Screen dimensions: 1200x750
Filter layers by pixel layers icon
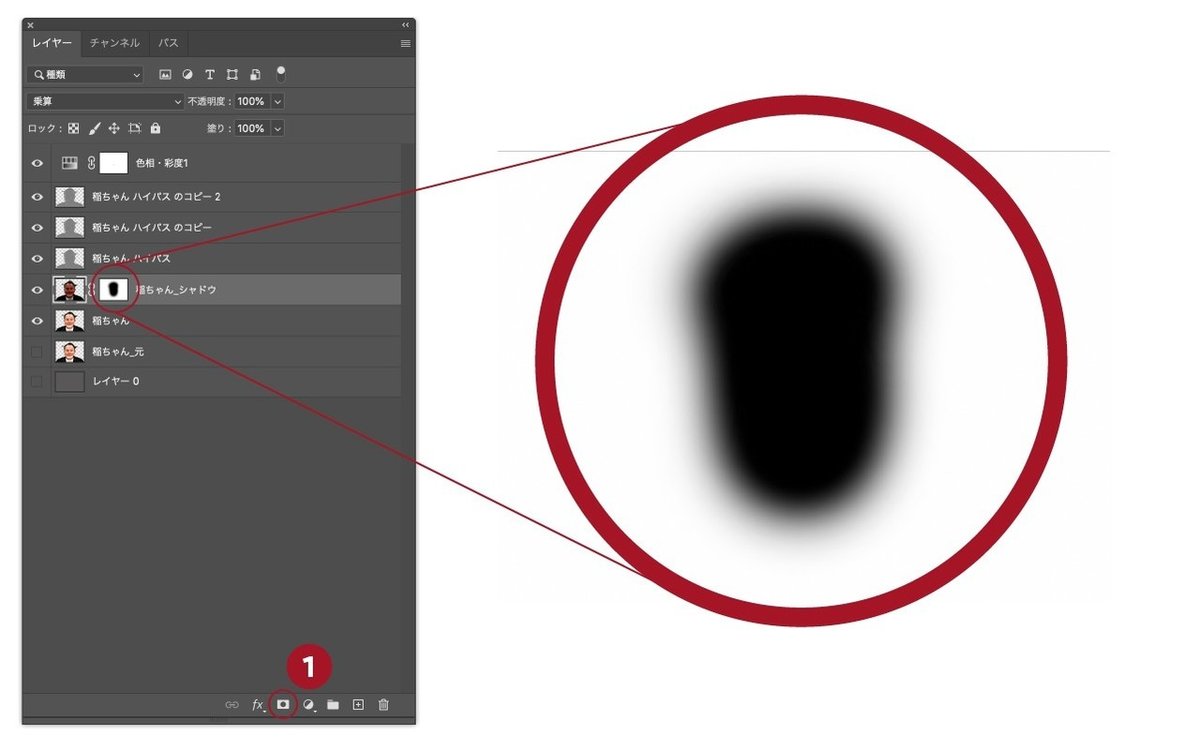pyautogui.click(x=165, y=74)
